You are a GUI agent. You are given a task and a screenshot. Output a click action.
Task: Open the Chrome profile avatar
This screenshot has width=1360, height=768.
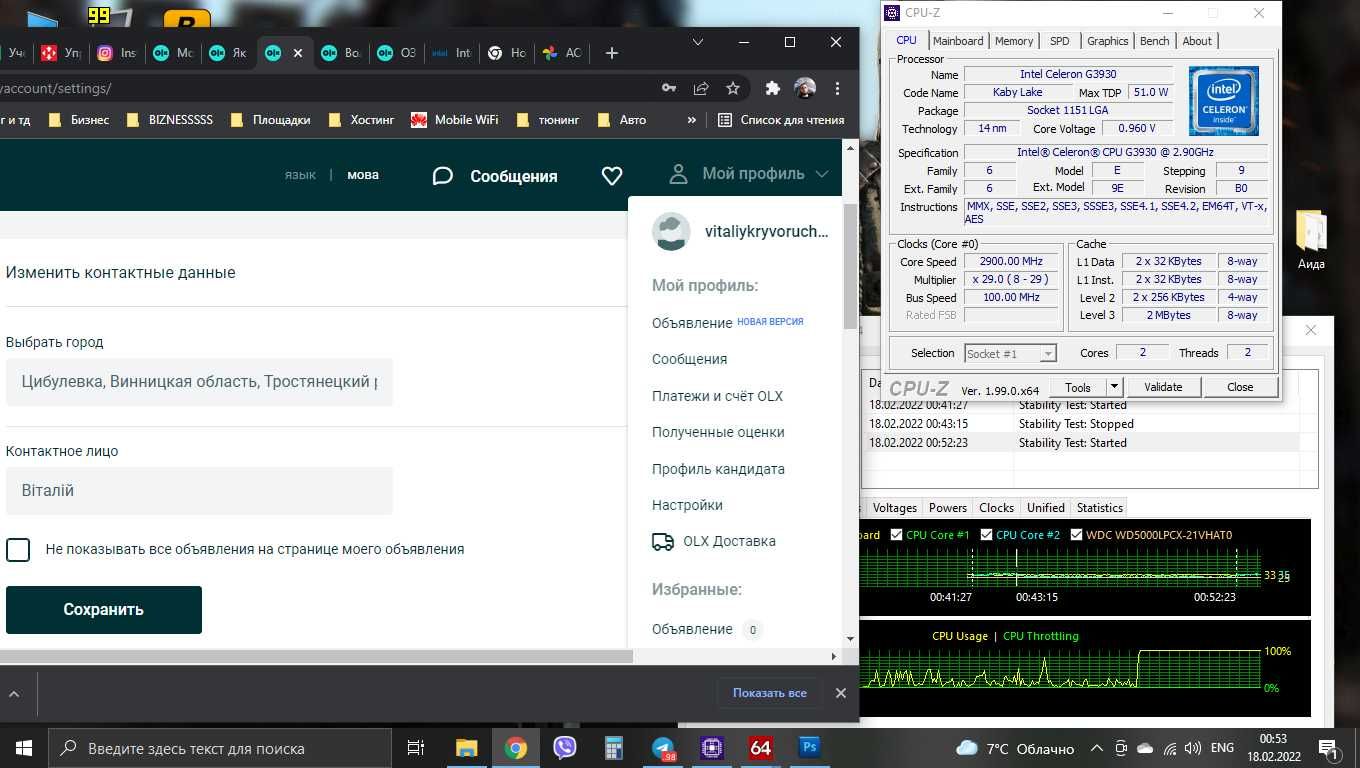point(805,88)
